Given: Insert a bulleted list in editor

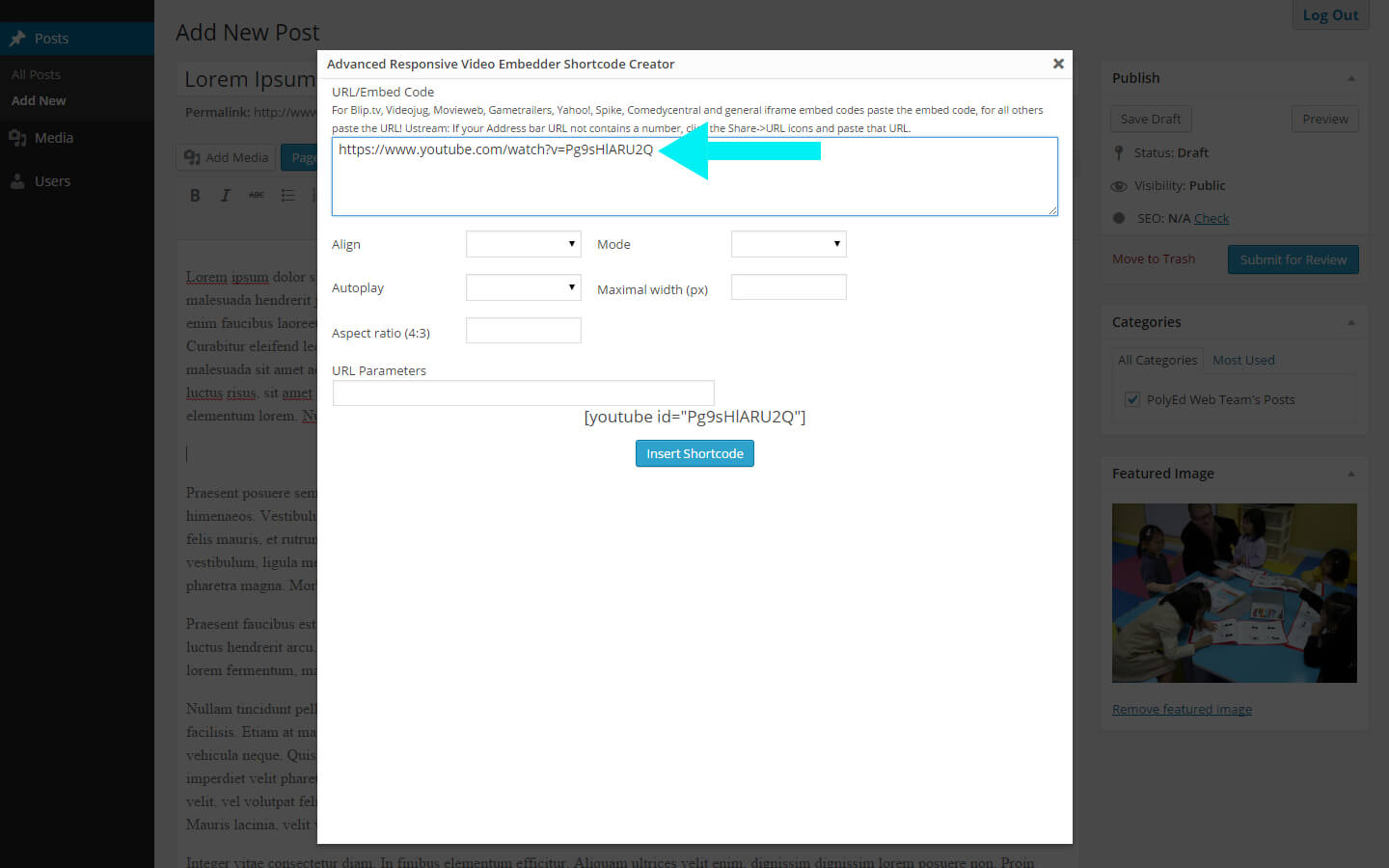Looking at the screenshot, I should [x=287, y=195].
